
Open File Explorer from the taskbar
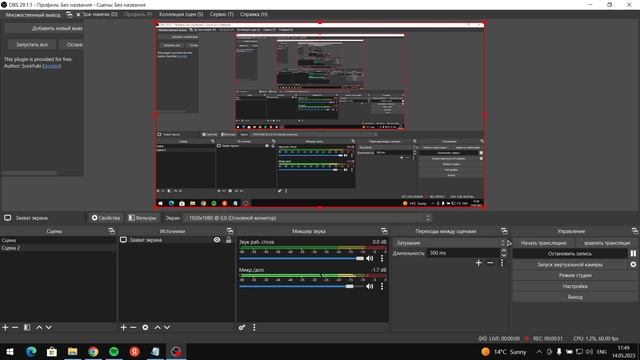[x=72, y=351]
